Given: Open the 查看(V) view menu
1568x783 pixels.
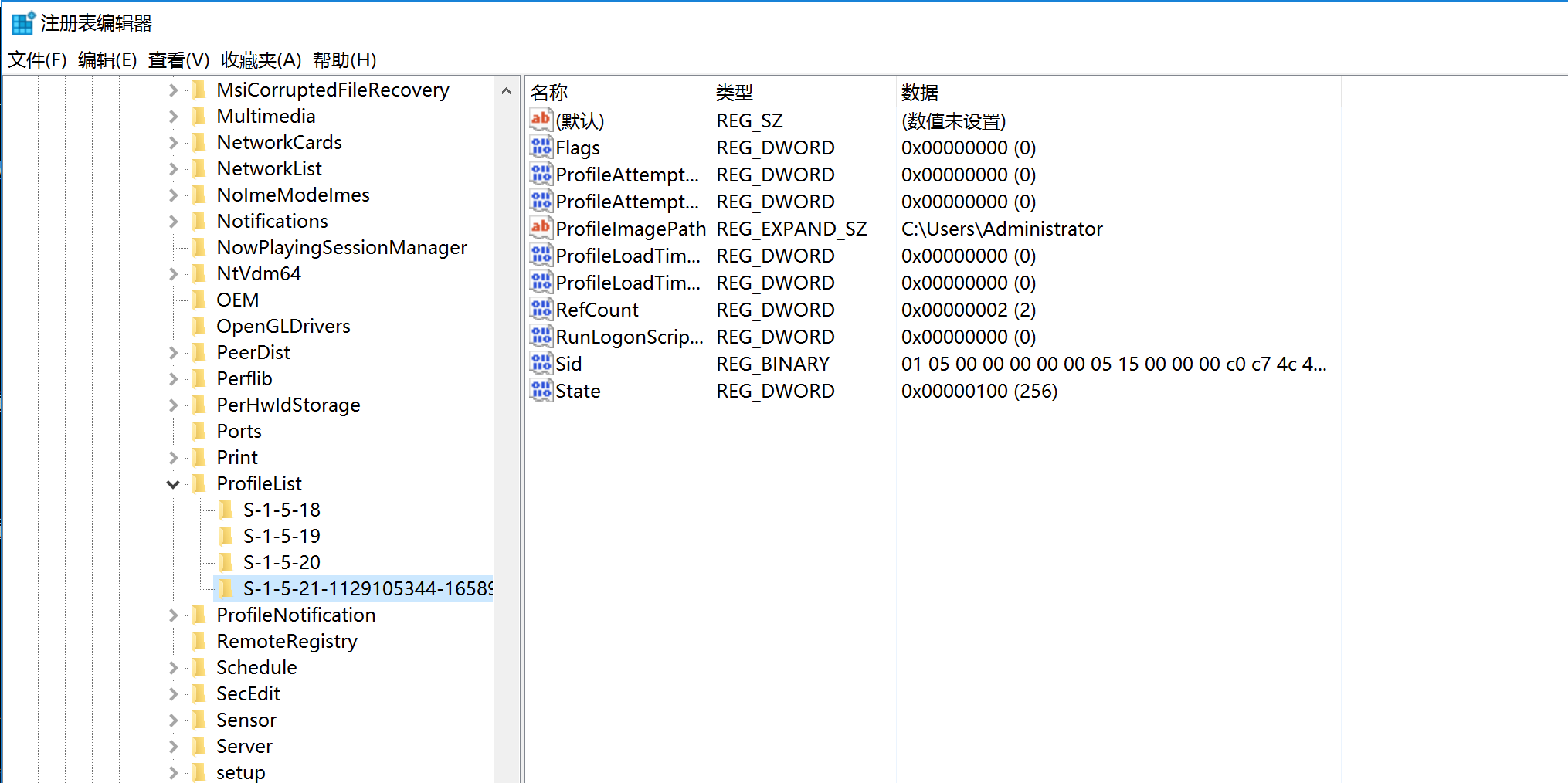Looking at the screenshot, I should (x=178, y=60).
